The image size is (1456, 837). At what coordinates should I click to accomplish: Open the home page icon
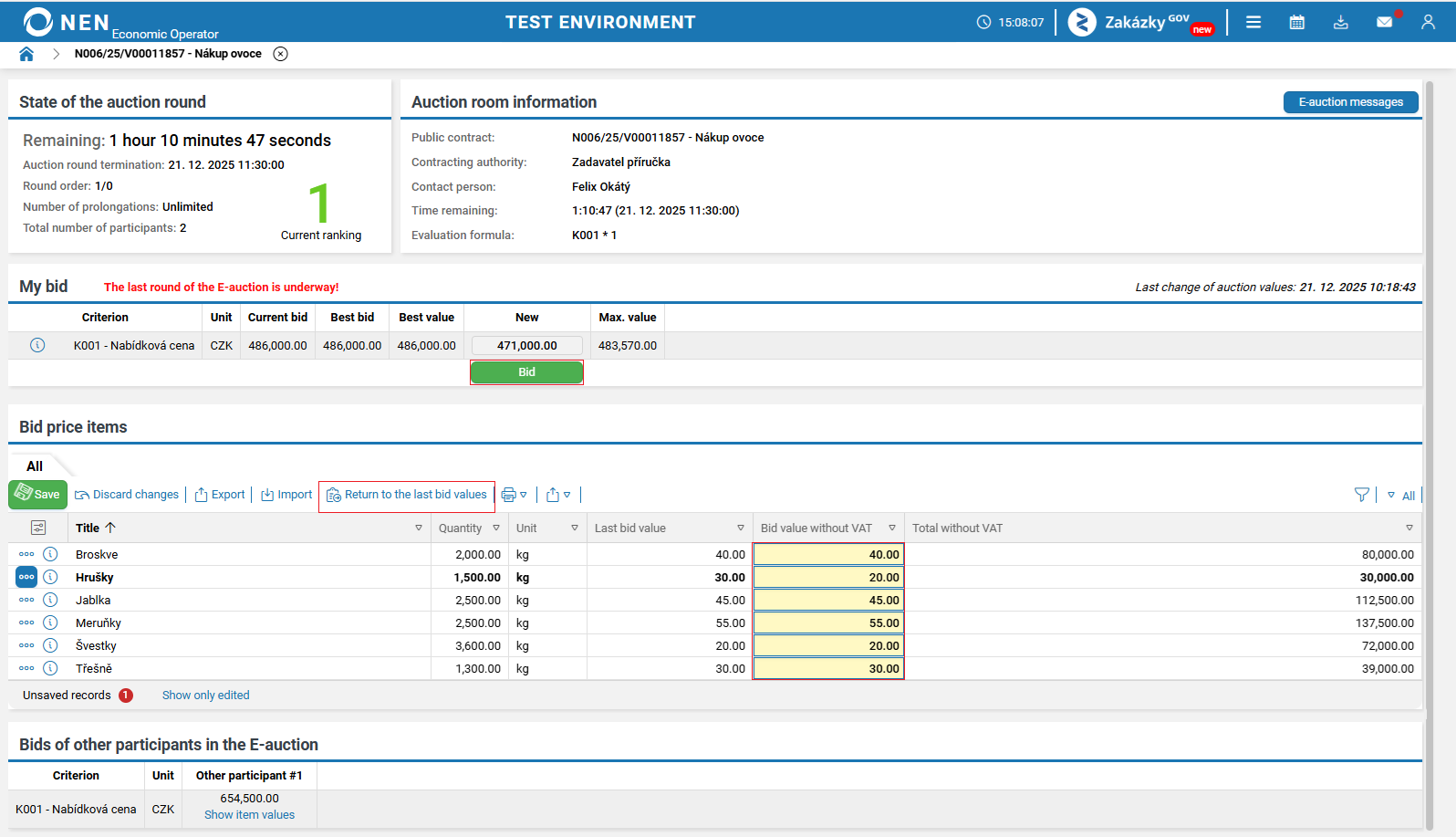(26, 54)
